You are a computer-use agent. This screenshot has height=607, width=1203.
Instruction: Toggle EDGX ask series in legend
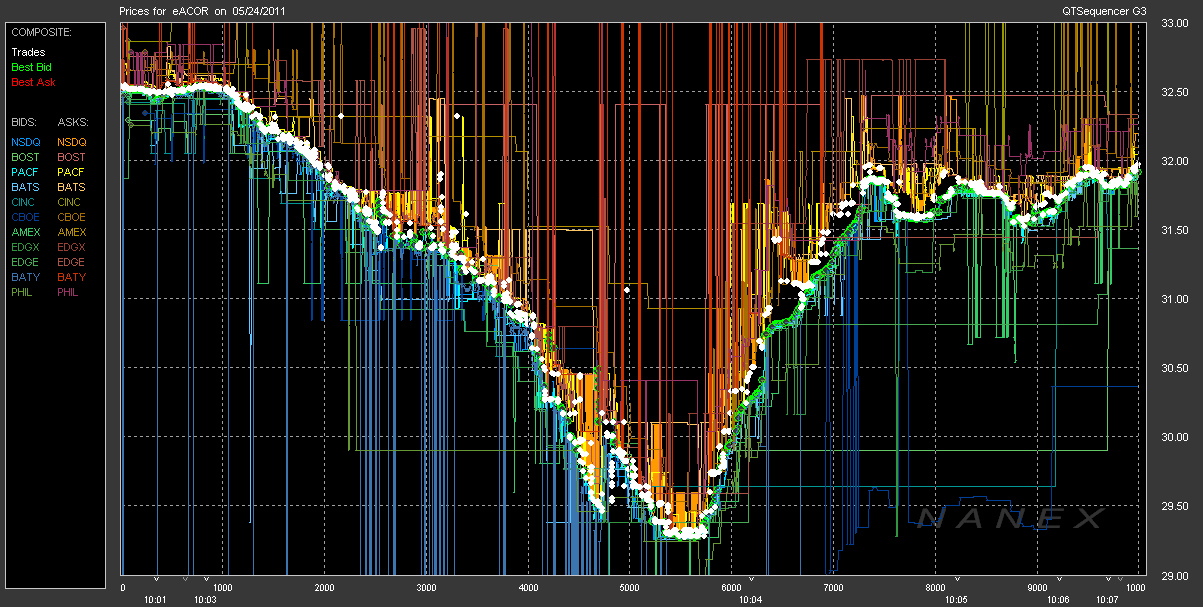71,247
